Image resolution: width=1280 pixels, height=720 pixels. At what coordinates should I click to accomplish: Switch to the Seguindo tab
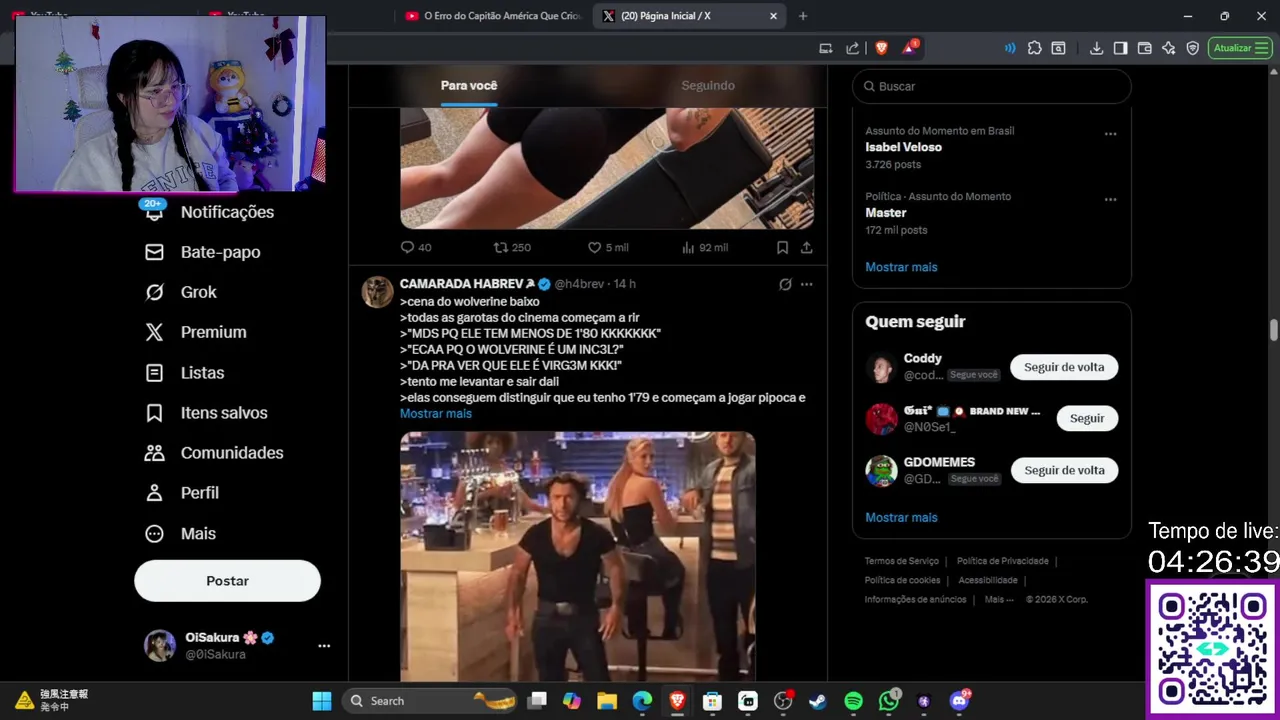tap(708, 85)
